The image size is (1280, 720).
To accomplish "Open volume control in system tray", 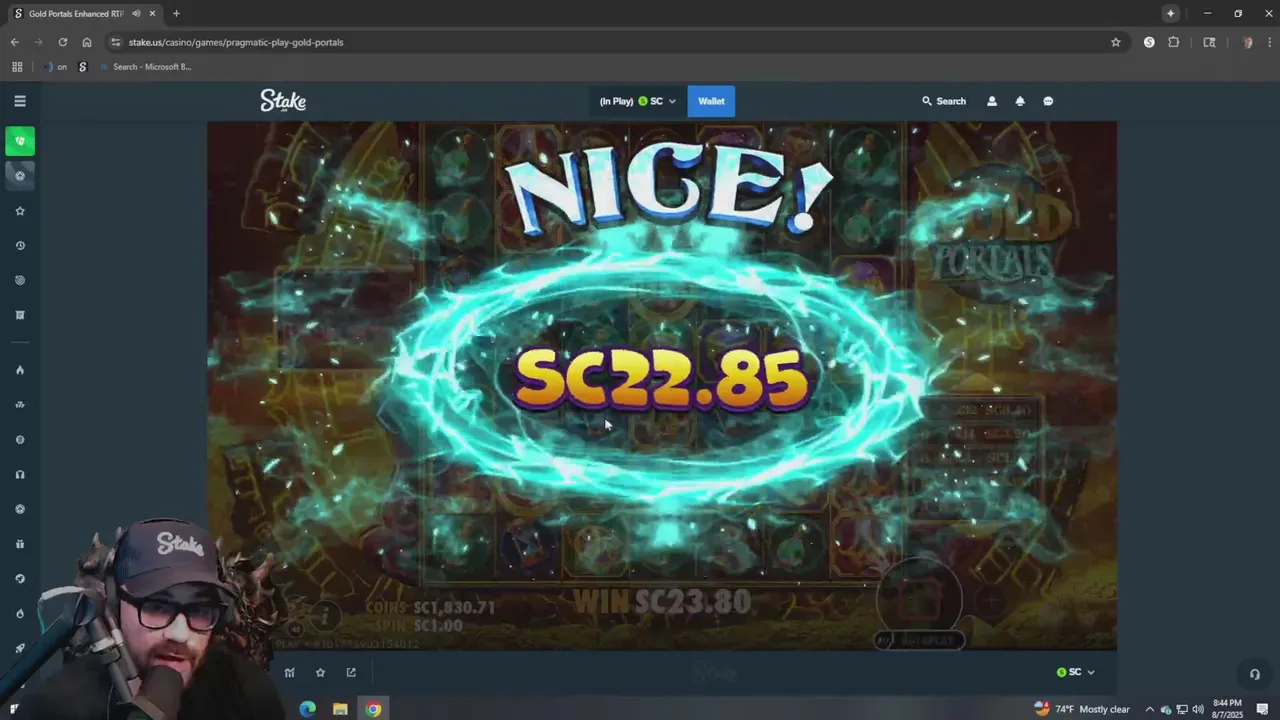I will pos(1198,709).
